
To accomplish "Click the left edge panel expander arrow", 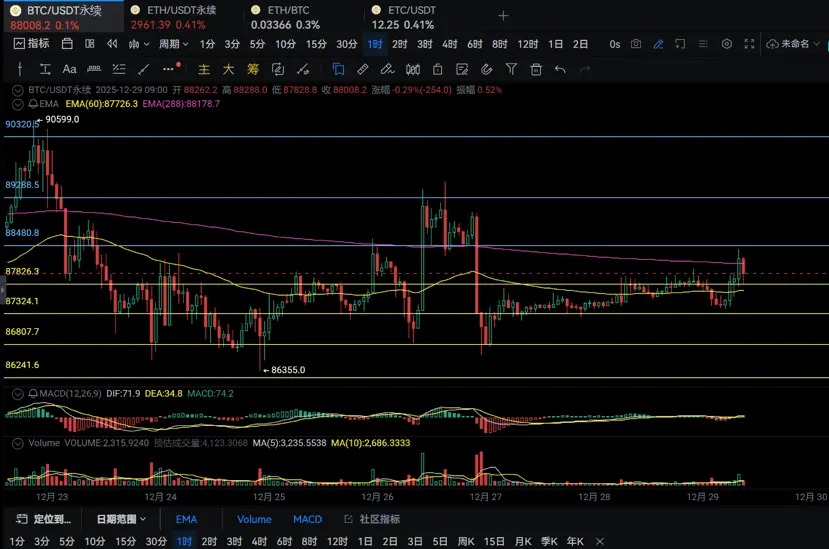I will [x=2, y=290].
